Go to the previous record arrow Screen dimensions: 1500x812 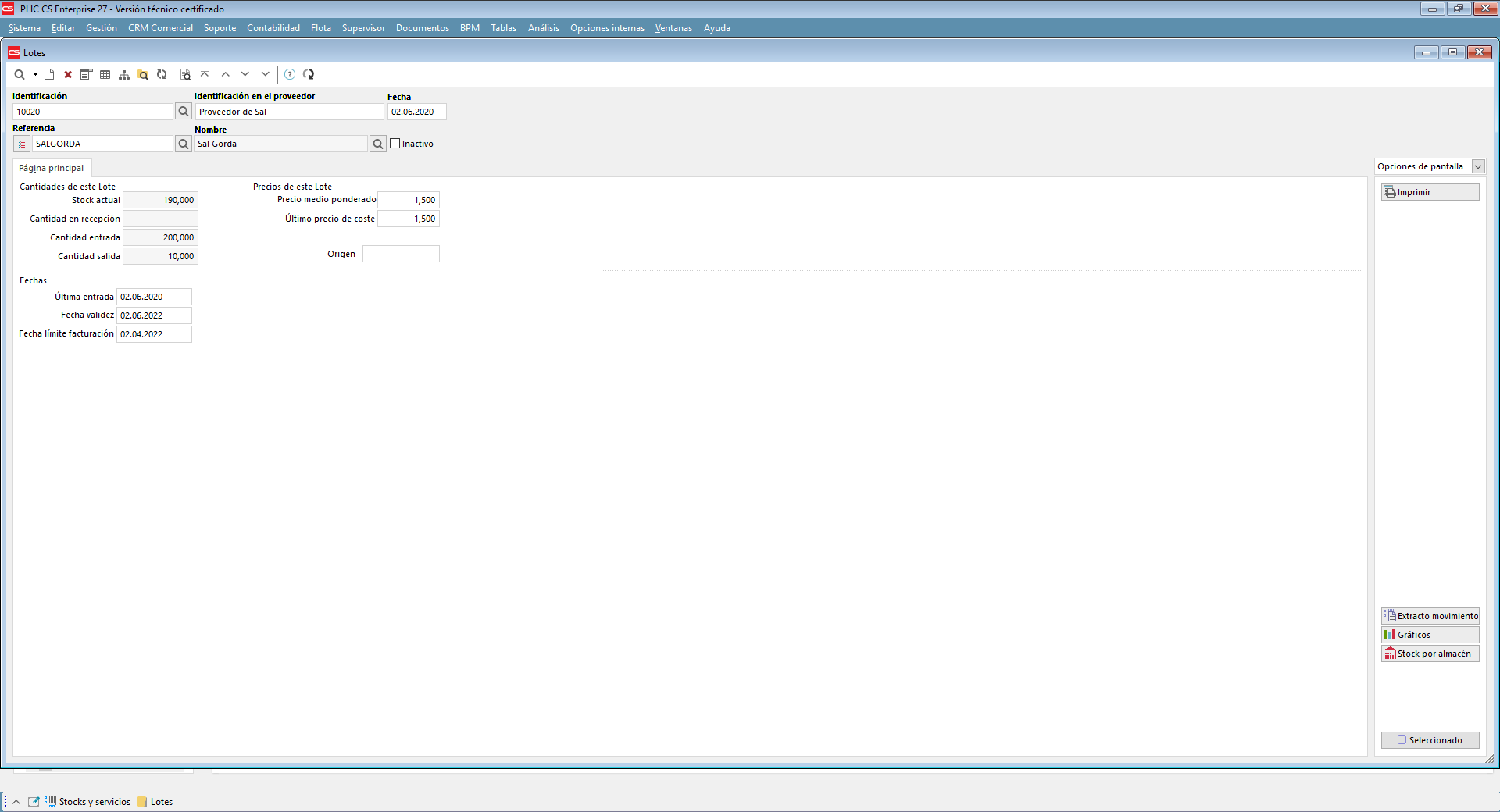[x=225, y=74]
